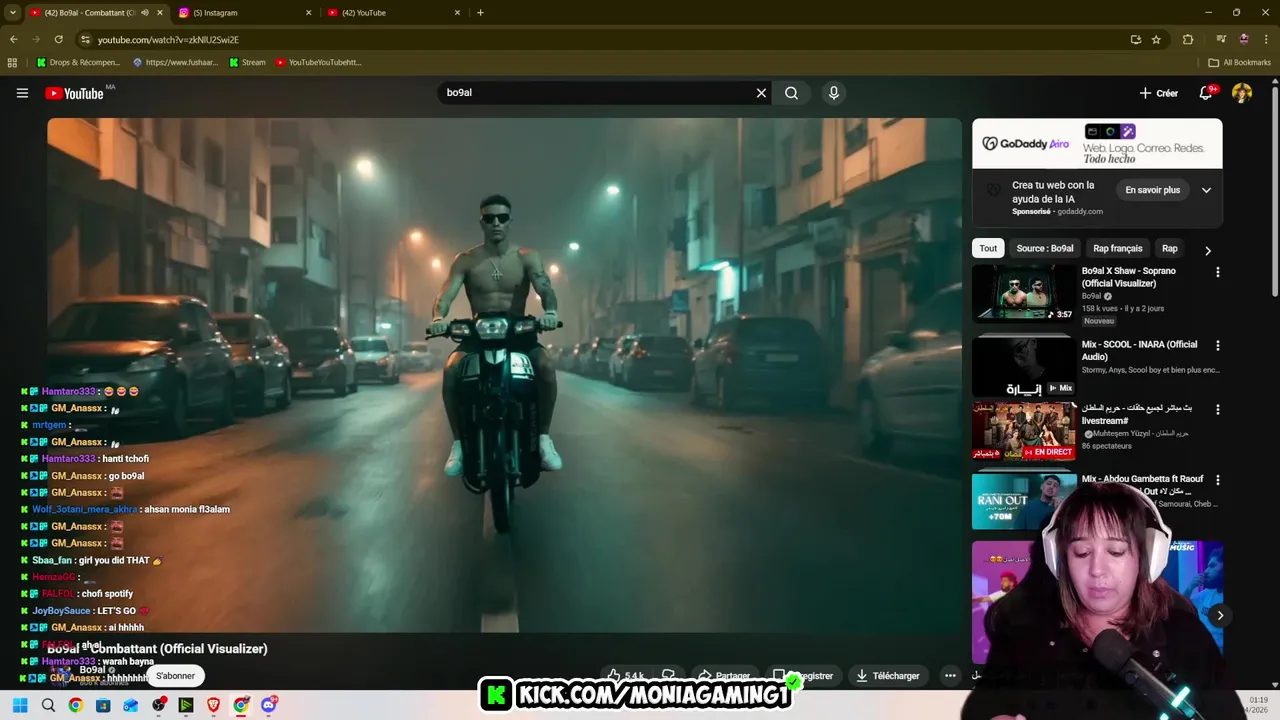This screenshot has height=720, width=1280.
Task: Click in the YouTube search box
Action: 595,93
